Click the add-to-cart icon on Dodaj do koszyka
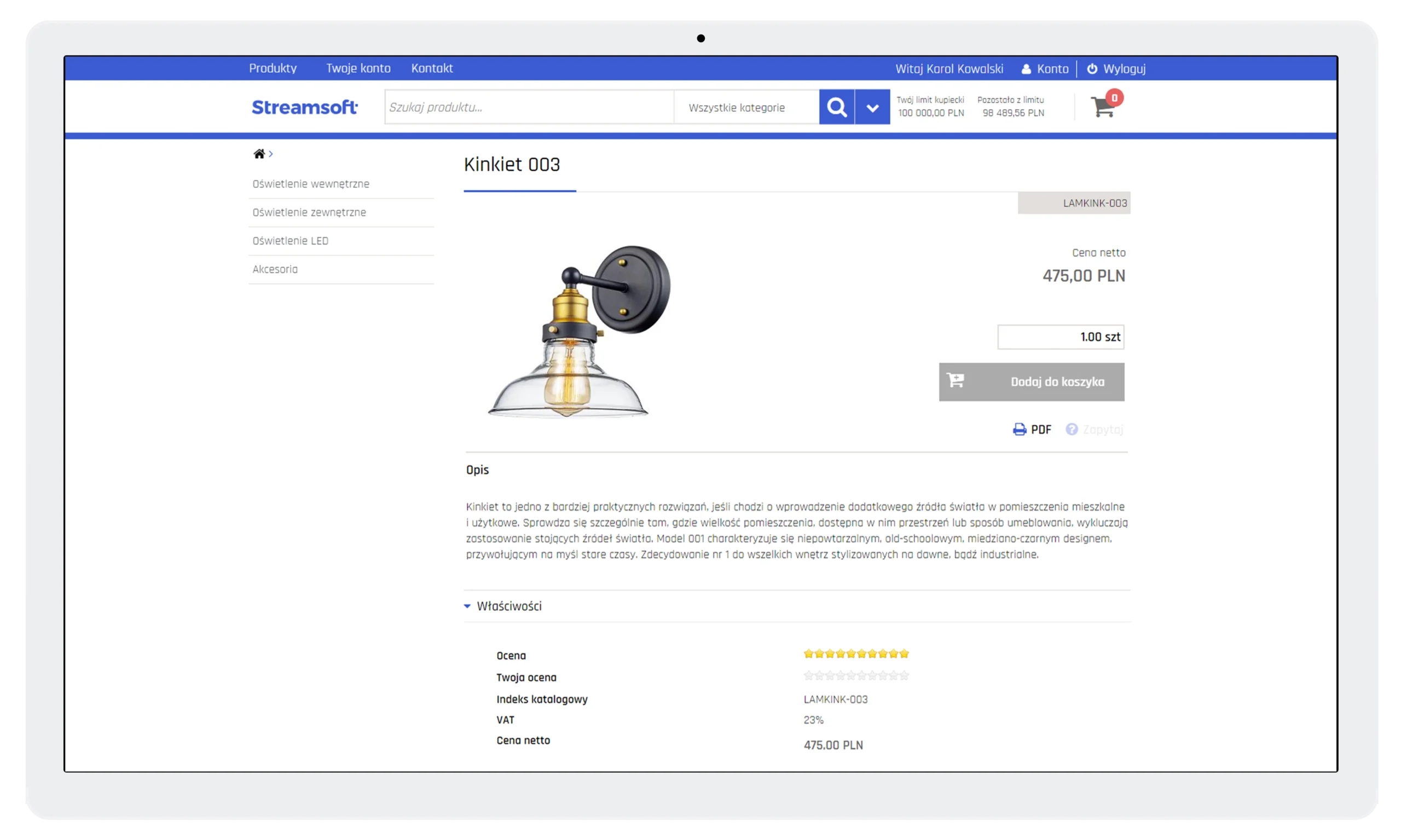 point(956,381)
